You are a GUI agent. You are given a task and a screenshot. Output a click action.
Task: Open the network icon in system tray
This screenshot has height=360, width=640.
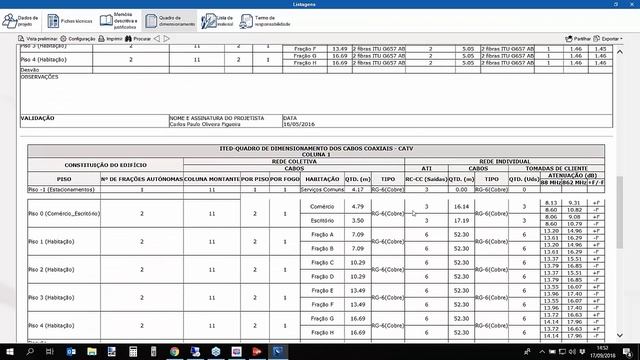562,351
